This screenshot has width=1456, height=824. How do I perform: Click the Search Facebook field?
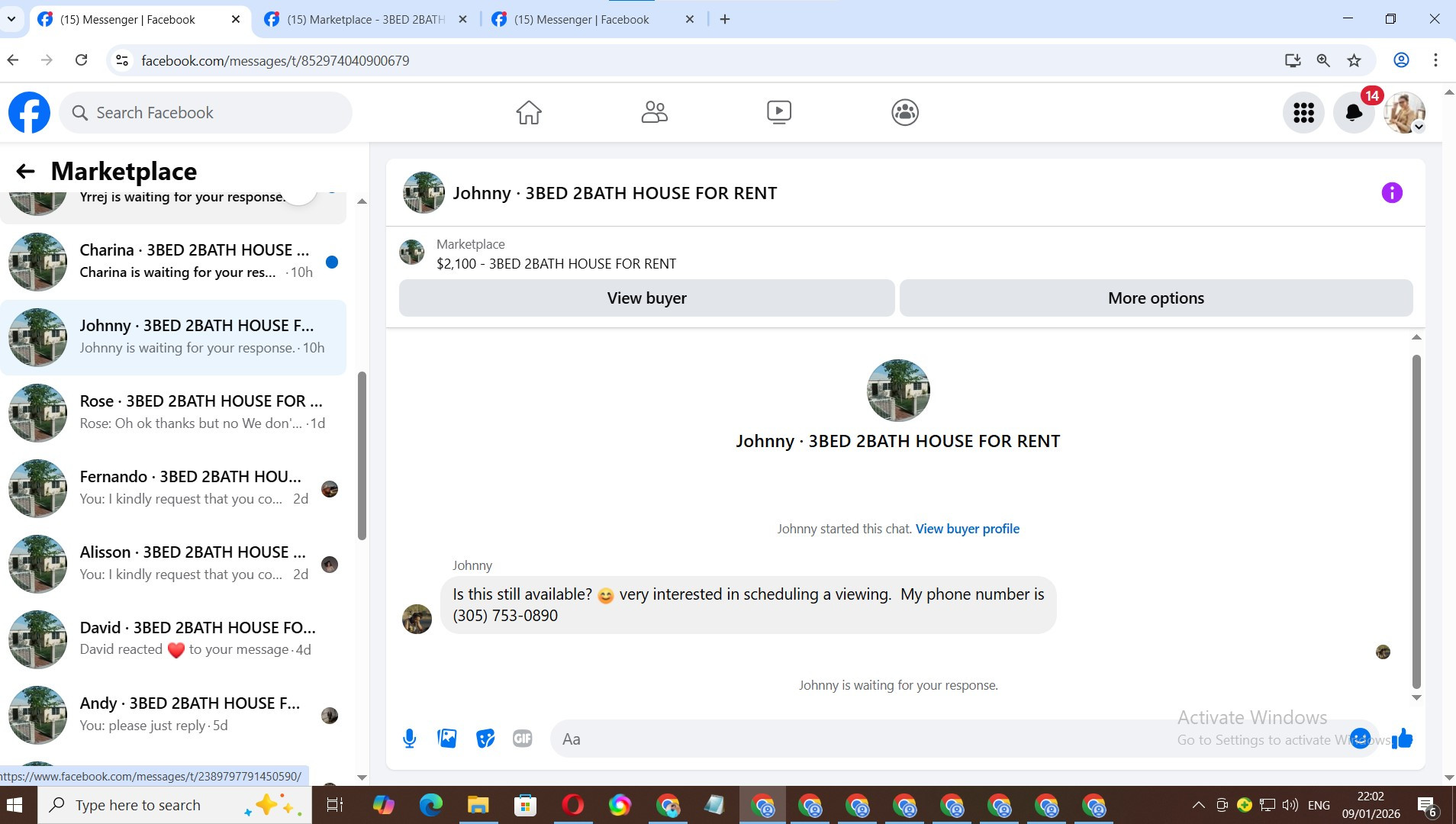[206, 113]
